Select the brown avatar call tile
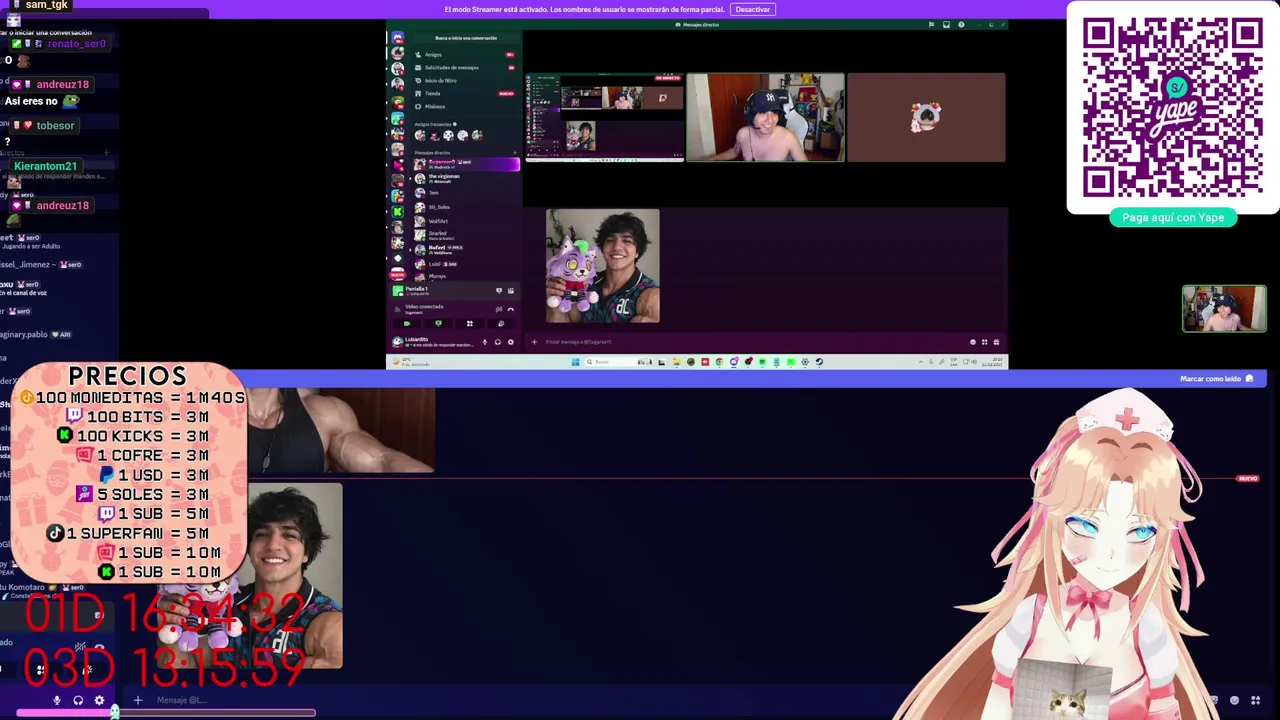Image resolution: width=1280 pixels, height=720 pixels. [926, 117]
